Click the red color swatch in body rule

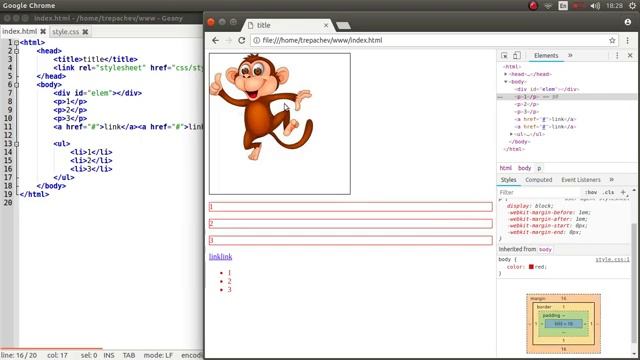(x=531, y=267)
